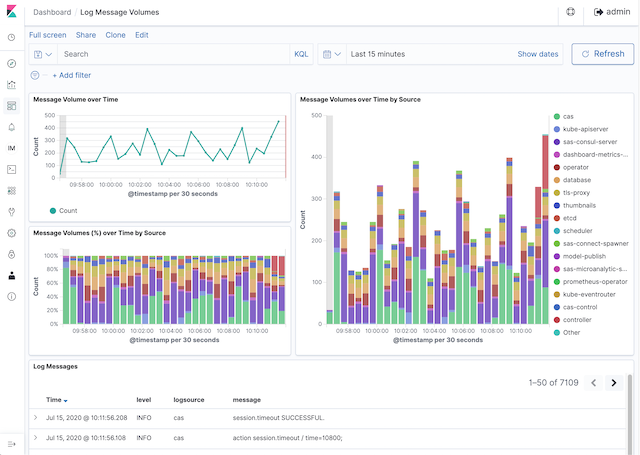
Task: Navigate to Dashboard breadcrumb
Action: pos(52,12)
